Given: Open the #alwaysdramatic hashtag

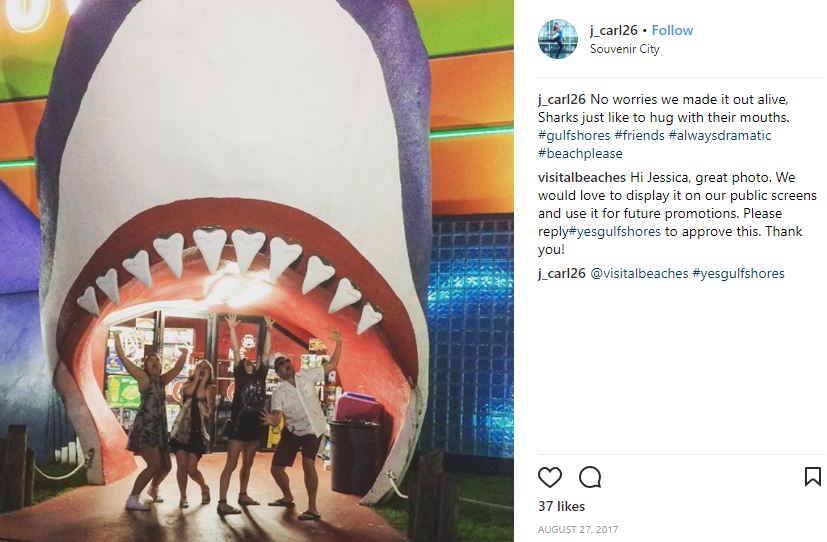Looking at the screenshot, I should tap(720, 136).
